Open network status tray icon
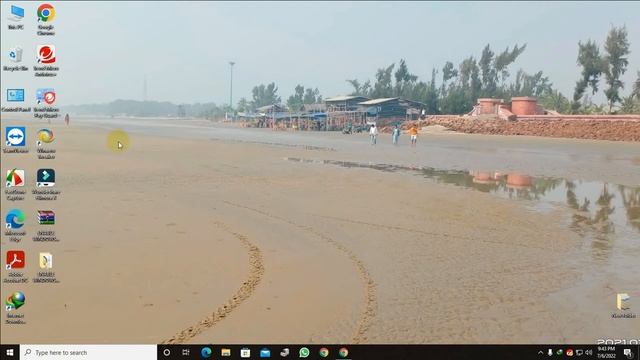The height and width of the screenshot is (360, 640). 579,352
